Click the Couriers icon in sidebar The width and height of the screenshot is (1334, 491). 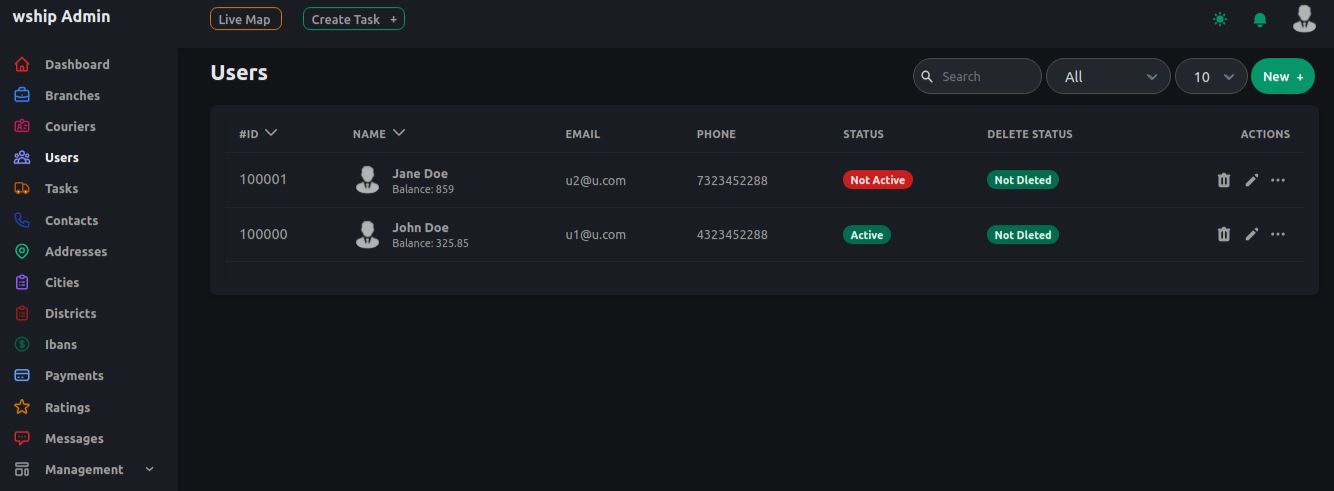pos(22,127)
